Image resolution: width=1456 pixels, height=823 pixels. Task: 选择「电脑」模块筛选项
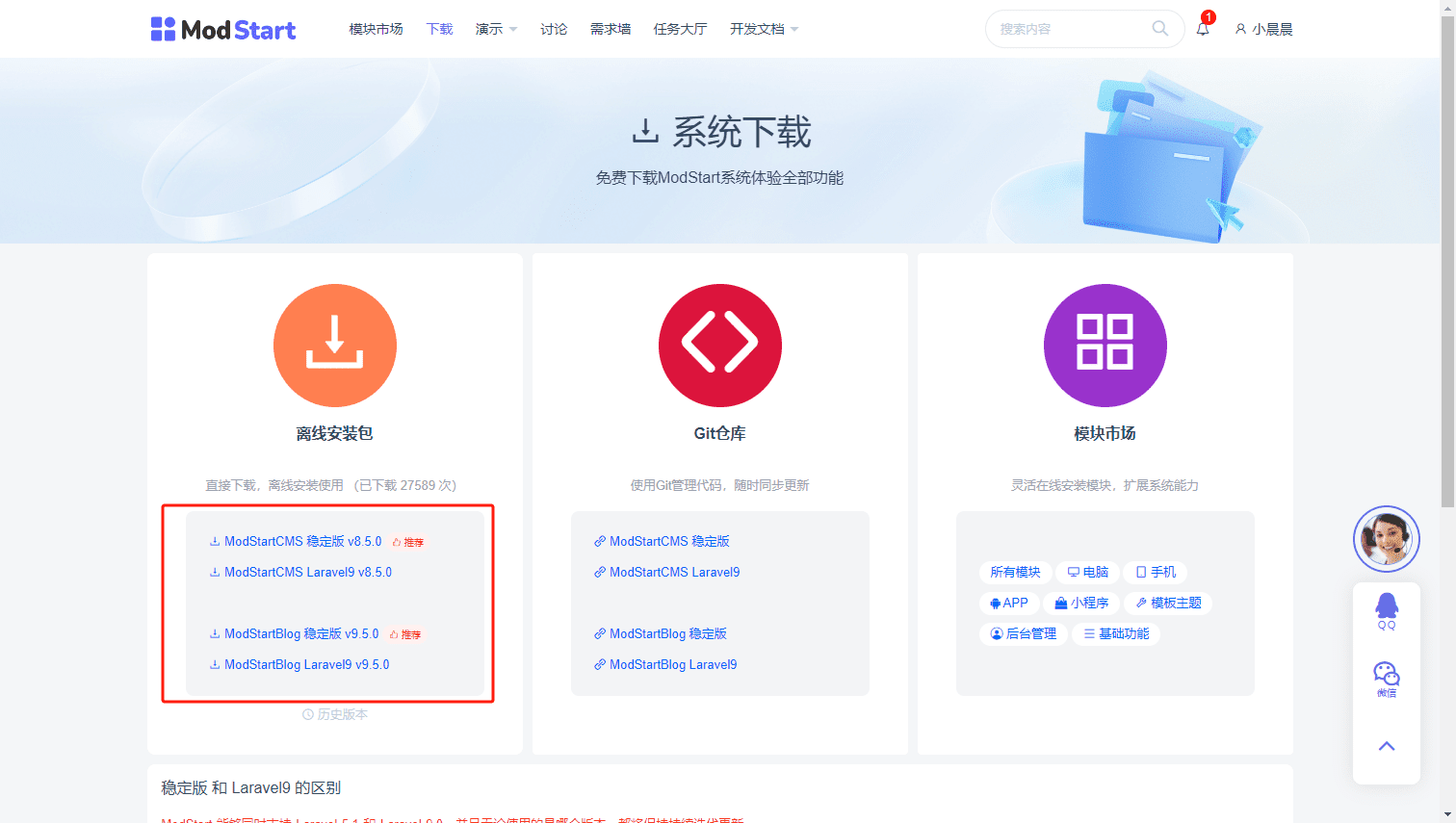pos(1087,572)
